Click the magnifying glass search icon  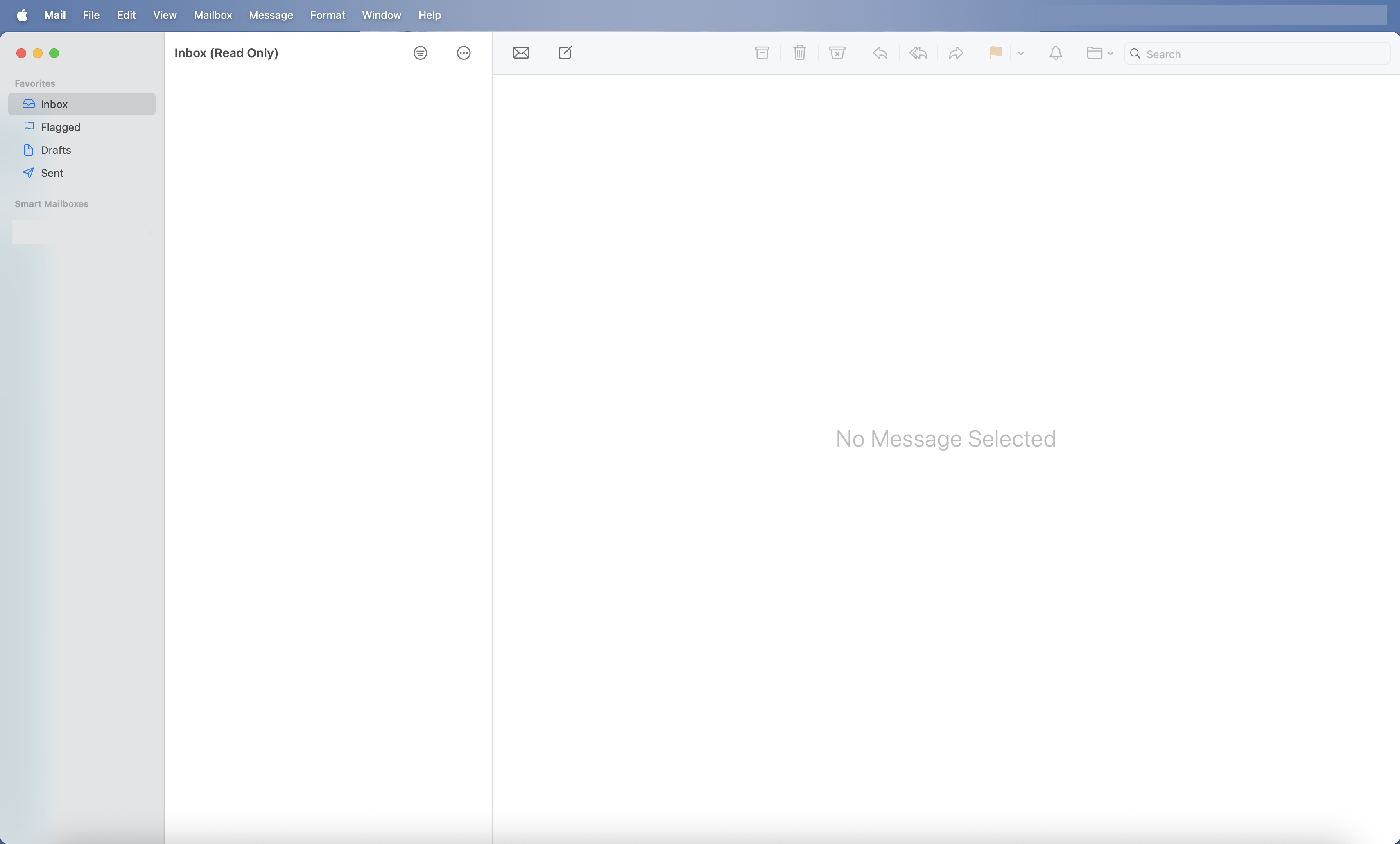(x=1135, y=53)
